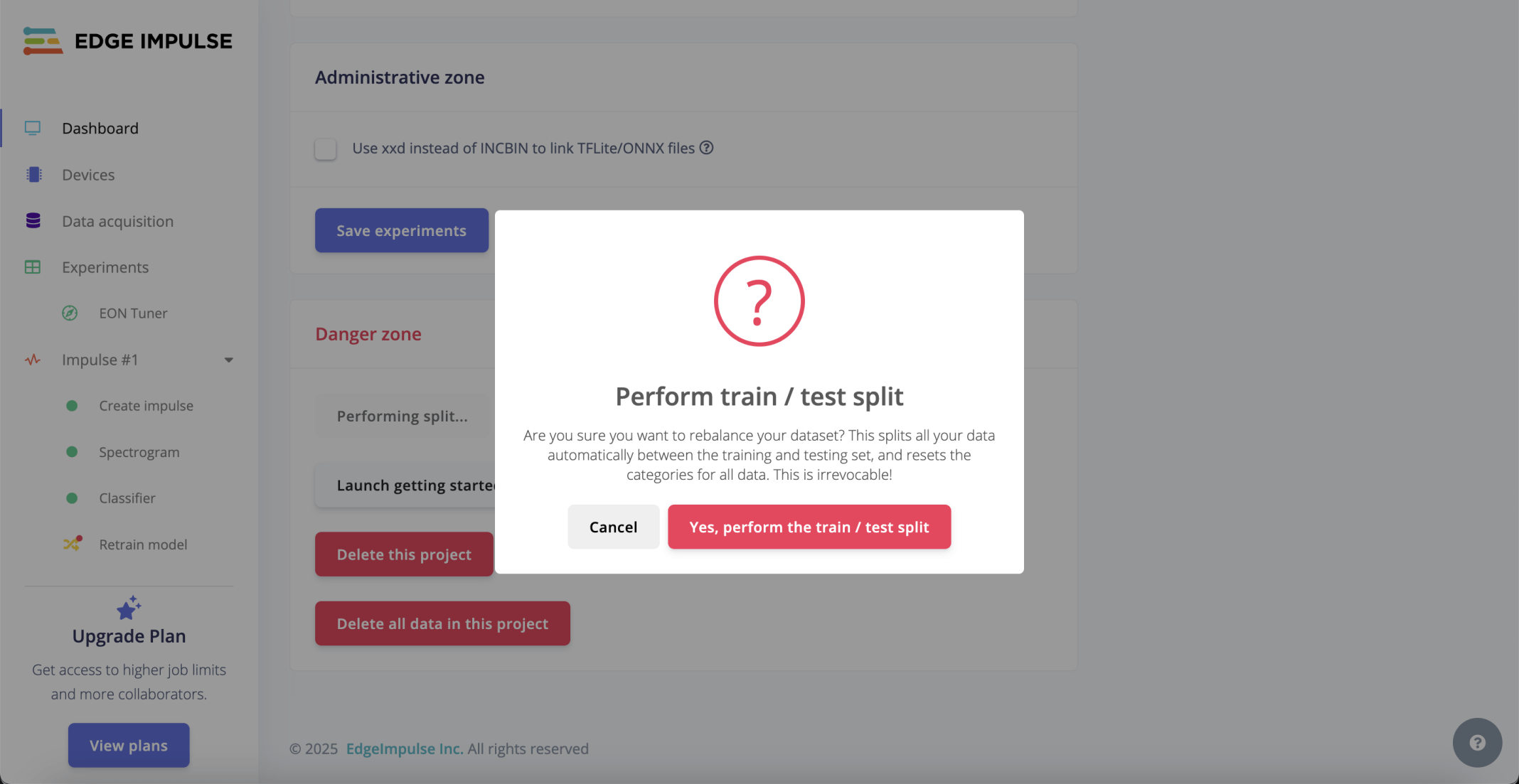1519x784 pixels.
Task: Click the Data acquisition database icon
Action: click(x=33, y=221)
